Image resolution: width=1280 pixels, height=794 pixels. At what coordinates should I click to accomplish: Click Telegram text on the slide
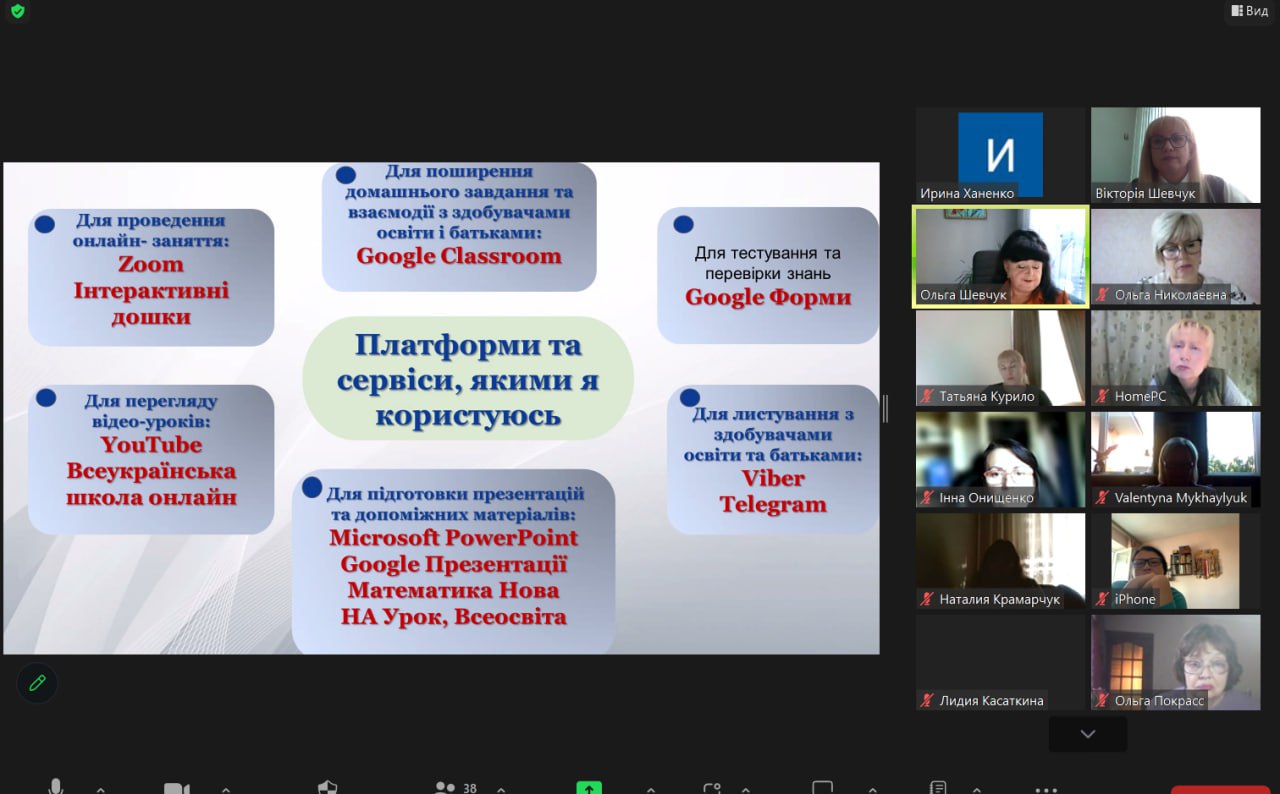(x=773, y=504)
